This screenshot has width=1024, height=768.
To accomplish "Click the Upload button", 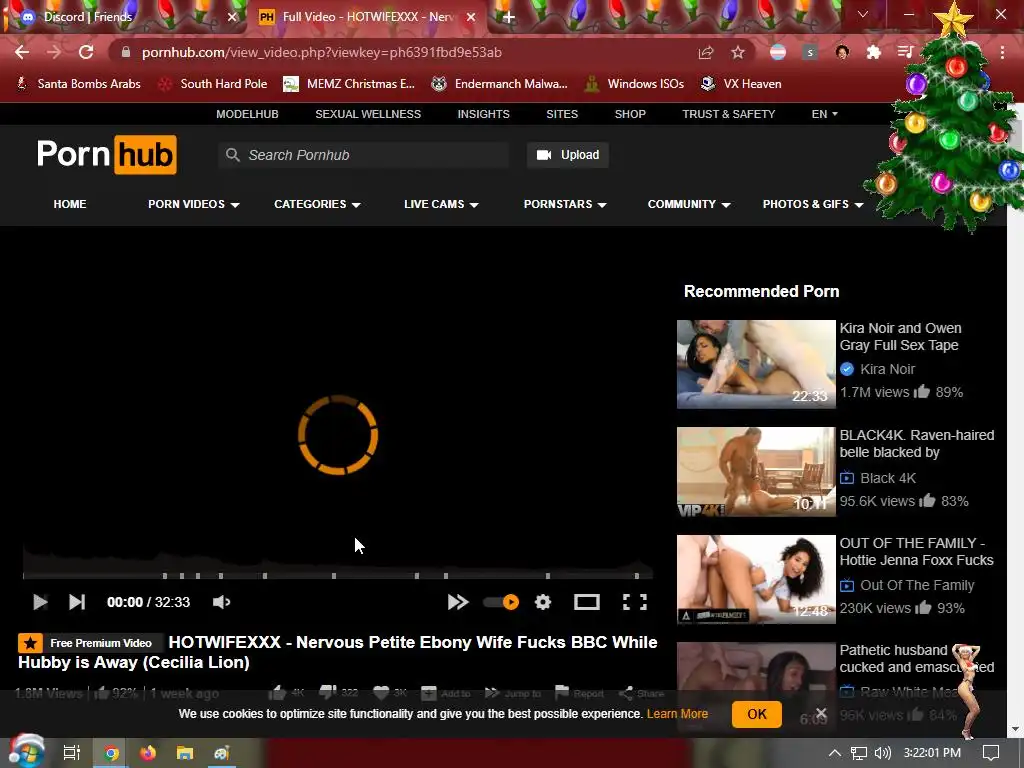I will coord(568,155).
